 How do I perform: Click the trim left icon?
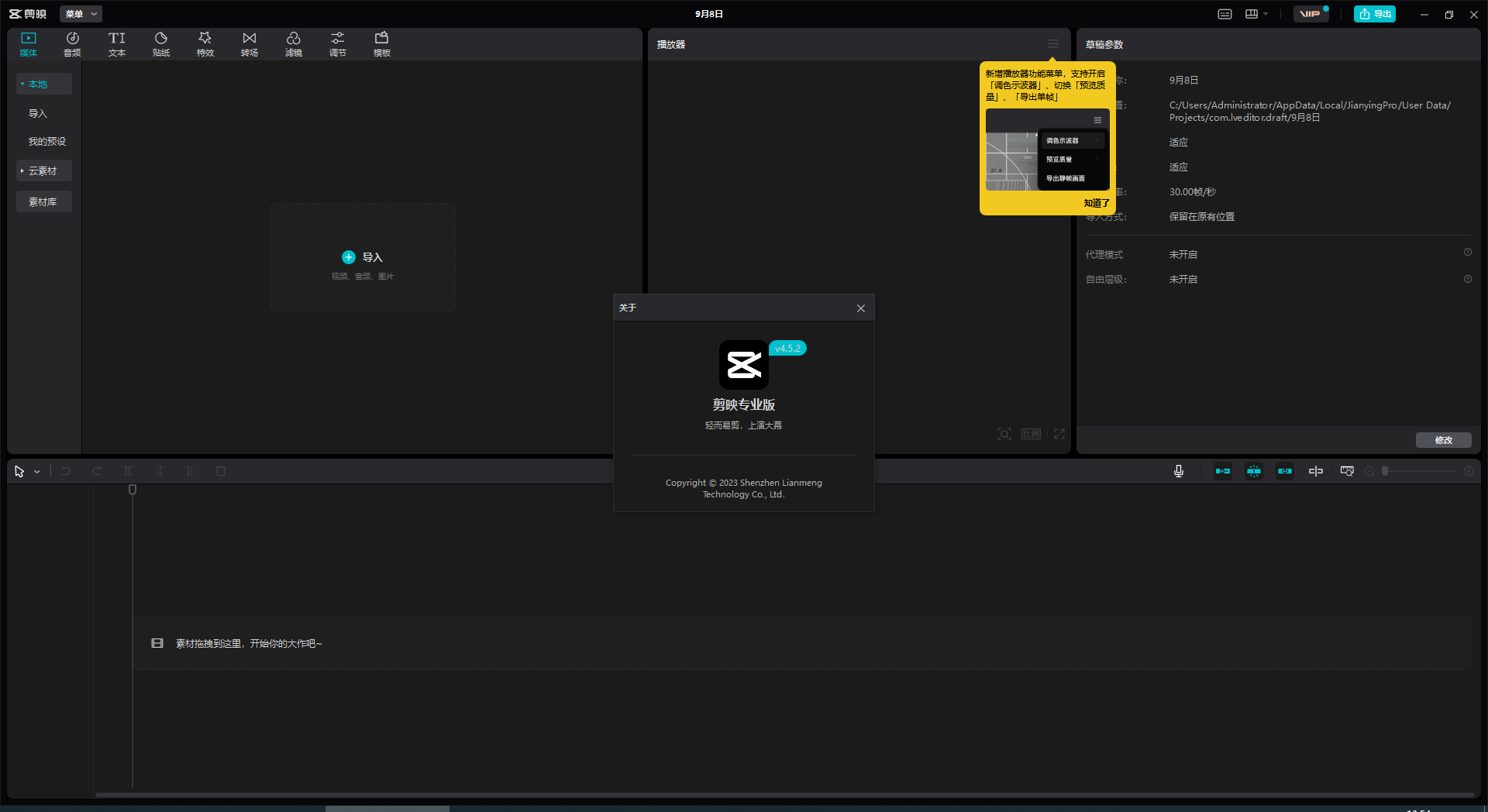[x=159, y=471]
